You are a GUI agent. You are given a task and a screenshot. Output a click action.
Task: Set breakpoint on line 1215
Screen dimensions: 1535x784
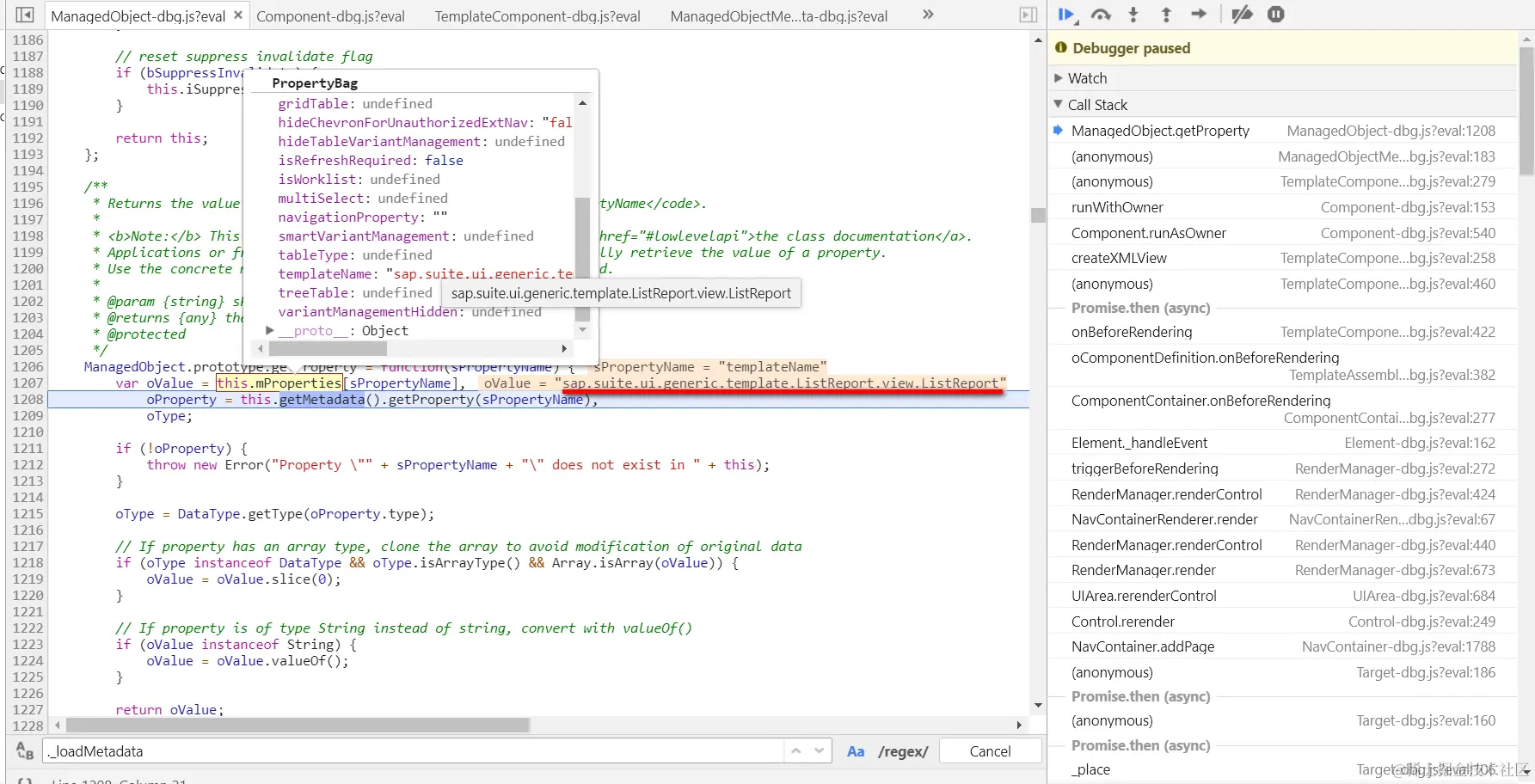point(28,514)
